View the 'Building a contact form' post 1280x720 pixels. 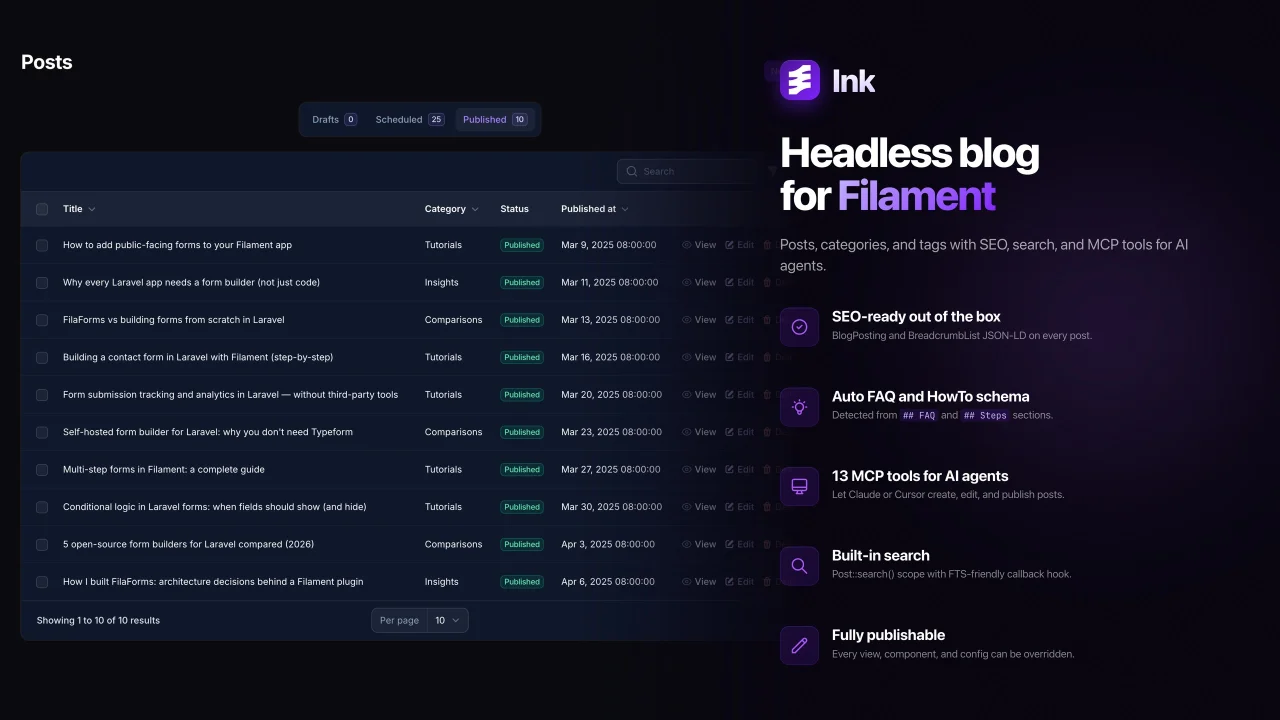699,357
